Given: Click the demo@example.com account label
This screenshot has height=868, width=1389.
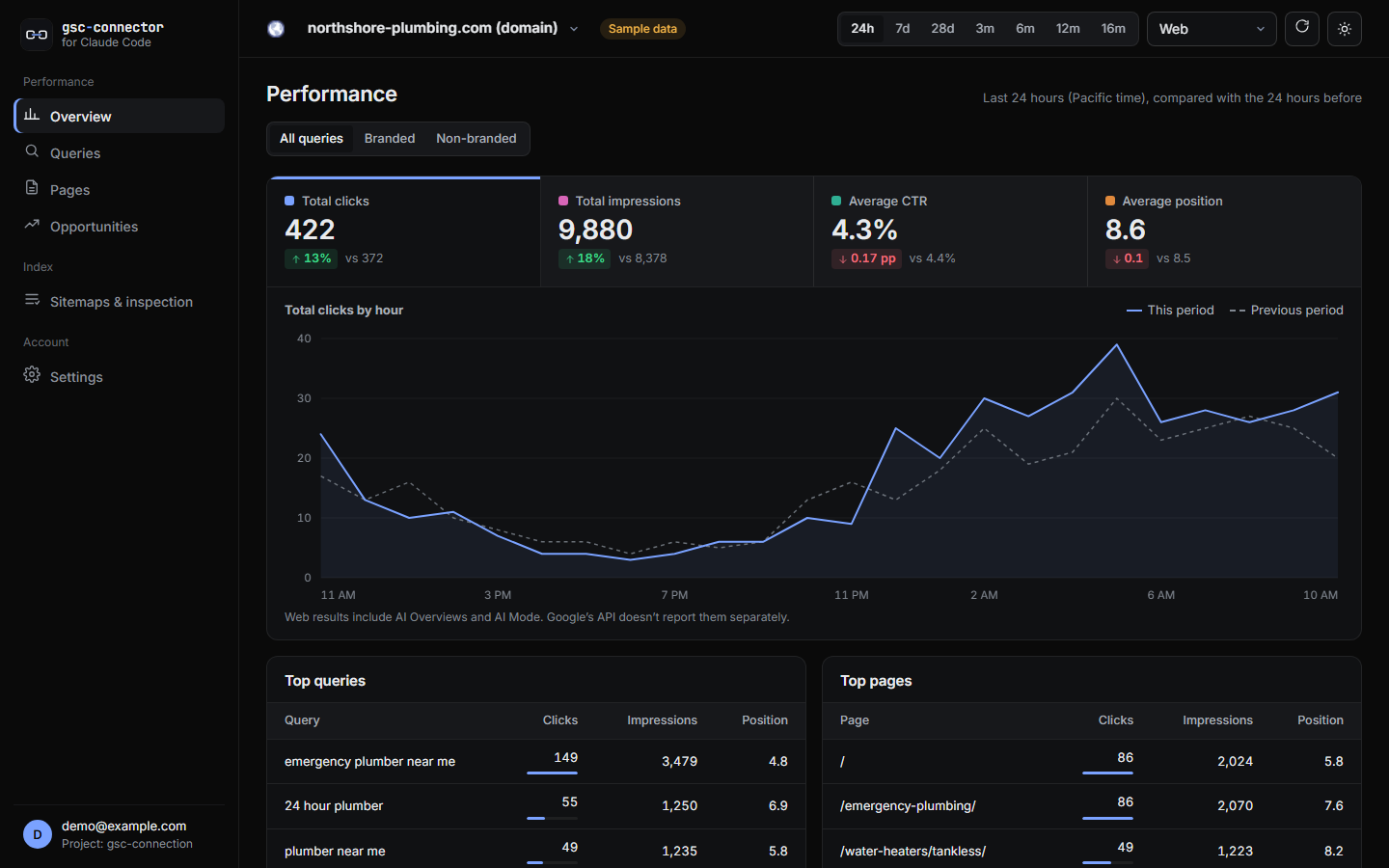Looking at the screenshot, I should (x=124, y=826).
